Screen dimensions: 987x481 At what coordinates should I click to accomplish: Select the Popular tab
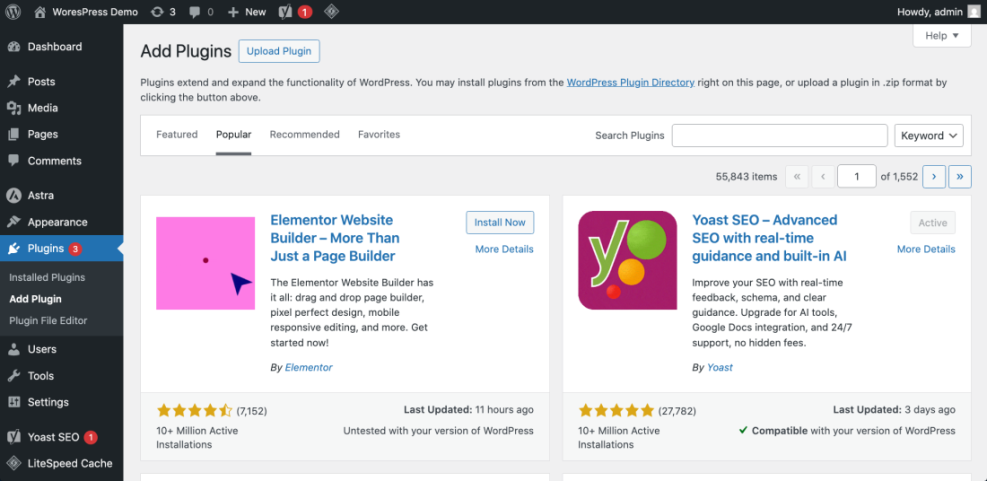(x=234, y=135)
